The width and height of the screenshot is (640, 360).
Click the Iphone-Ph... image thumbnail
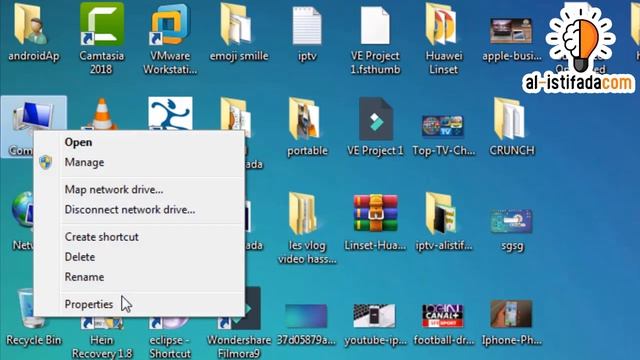(x=511, y=314)
